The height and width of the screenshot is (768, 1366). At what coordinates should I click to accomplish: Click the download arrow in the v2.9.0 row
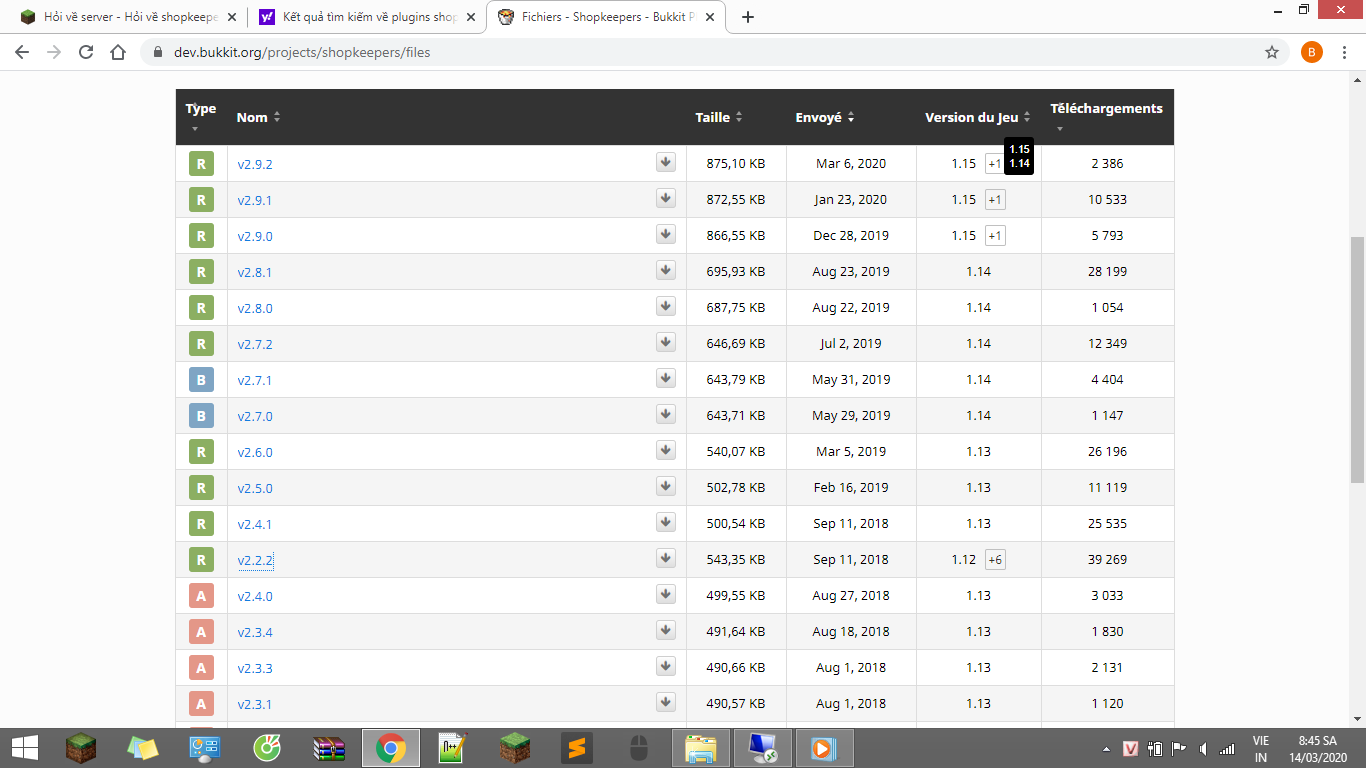pos(666,235)
